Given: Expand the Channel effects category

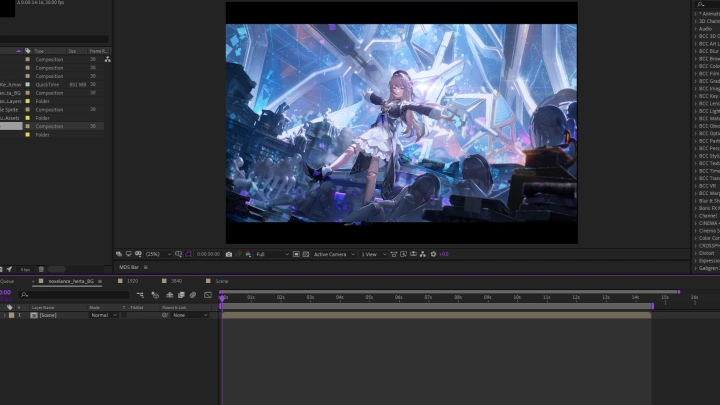Looking at the screenshot, I should pos(696,216).
